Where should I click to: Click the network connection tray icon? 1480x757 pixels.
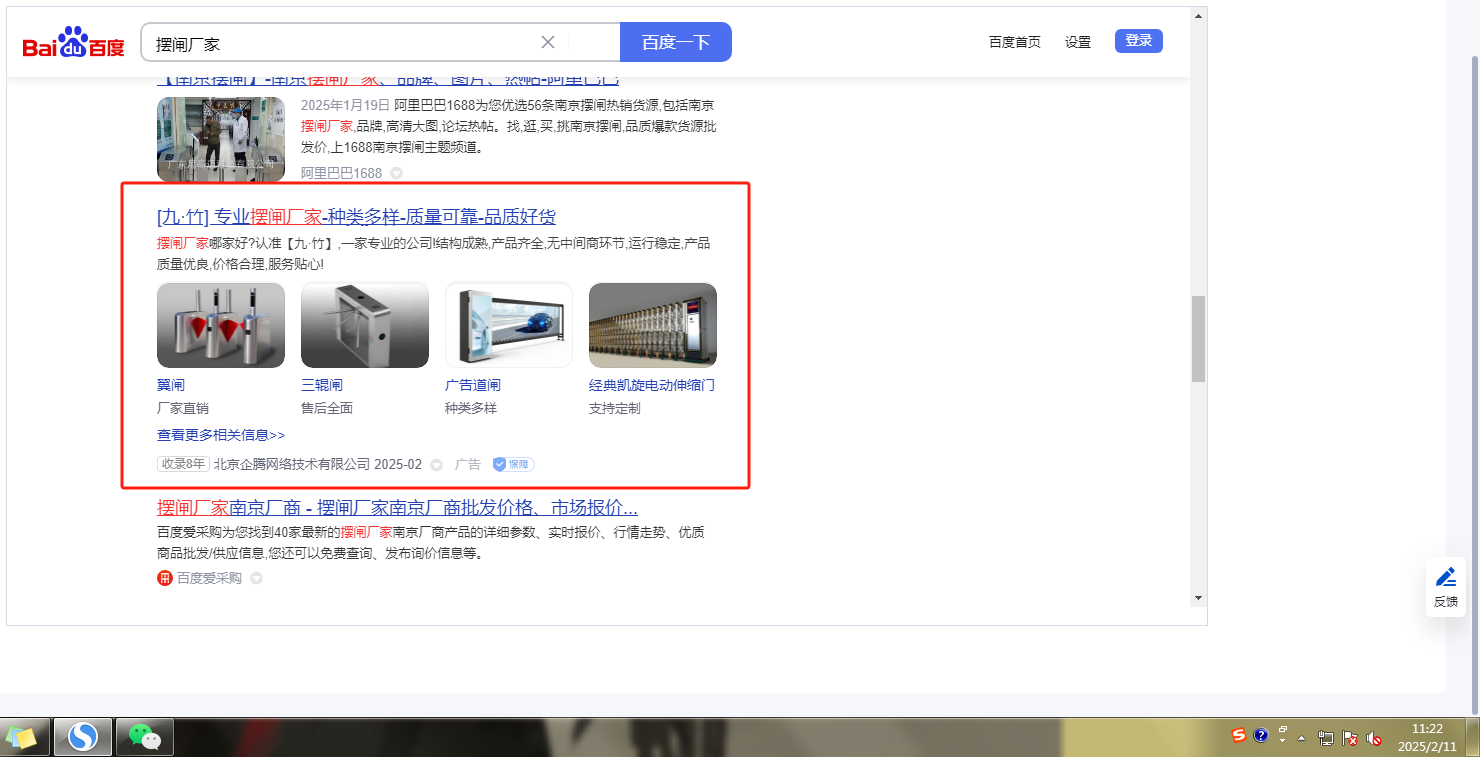click(1326, 739)
